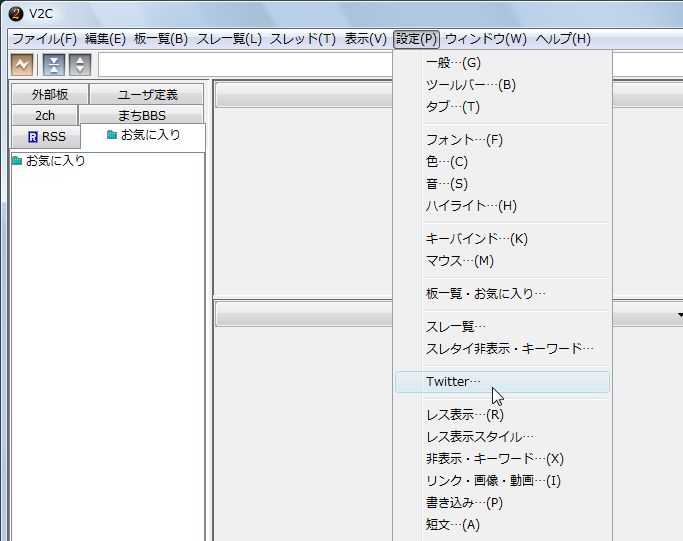Viewport: 683px width, 541px height.
Task: Choose タブ…(T) settings entry
Action: 502,107
